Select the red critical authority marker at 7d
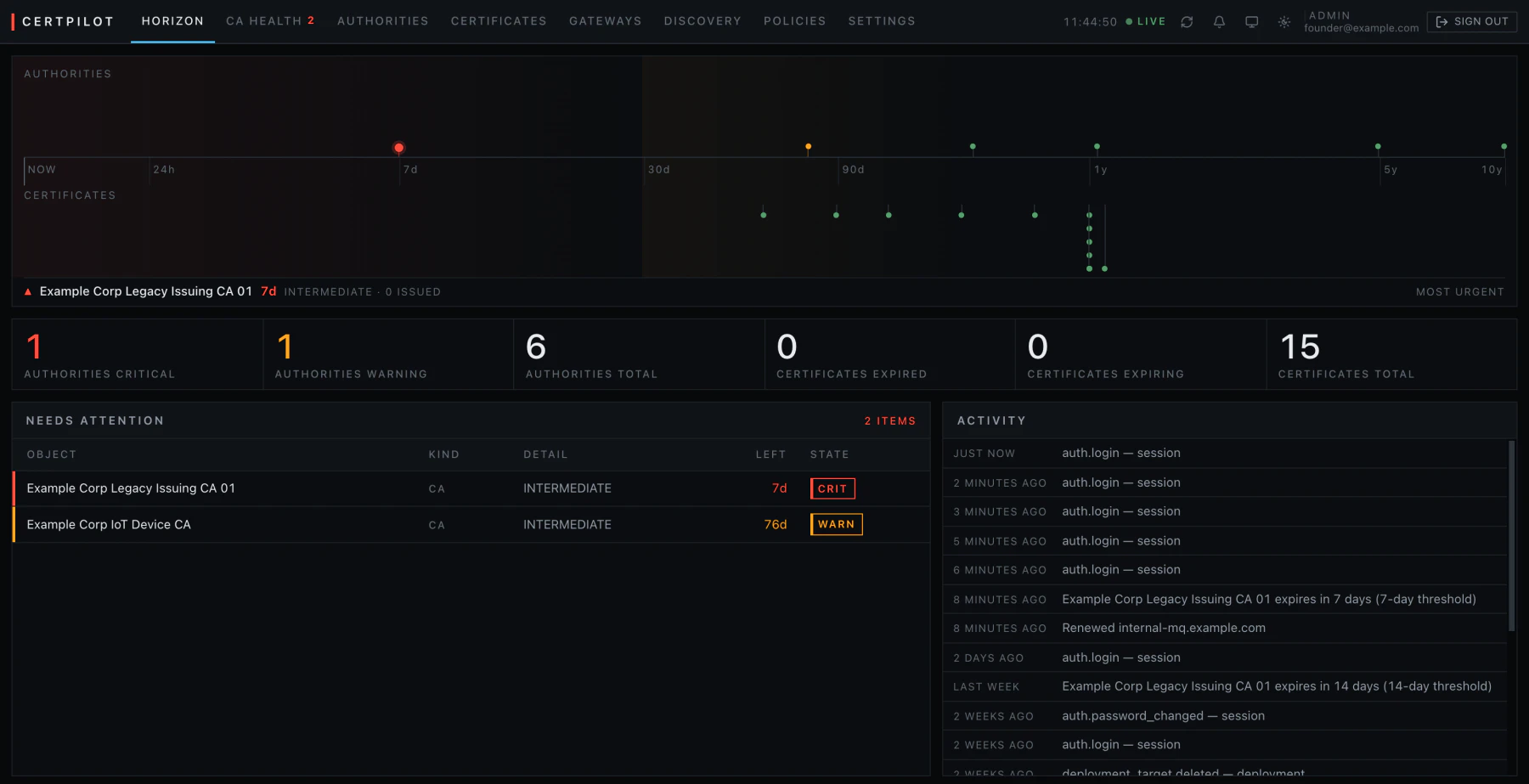The image size is (1529, 784). [x=399, y=148]
